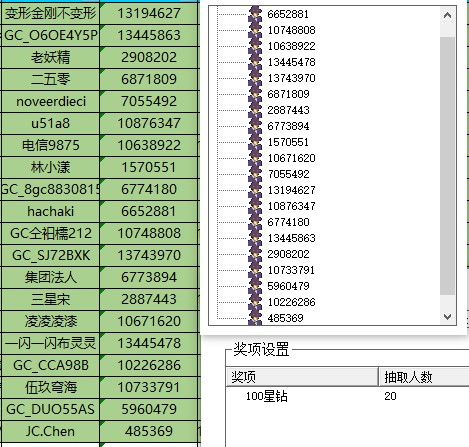Image resolution: width=469 pixels, height=447 pixels.
Task: Click the user icon beside 10733791 in list
Action: 255,270
